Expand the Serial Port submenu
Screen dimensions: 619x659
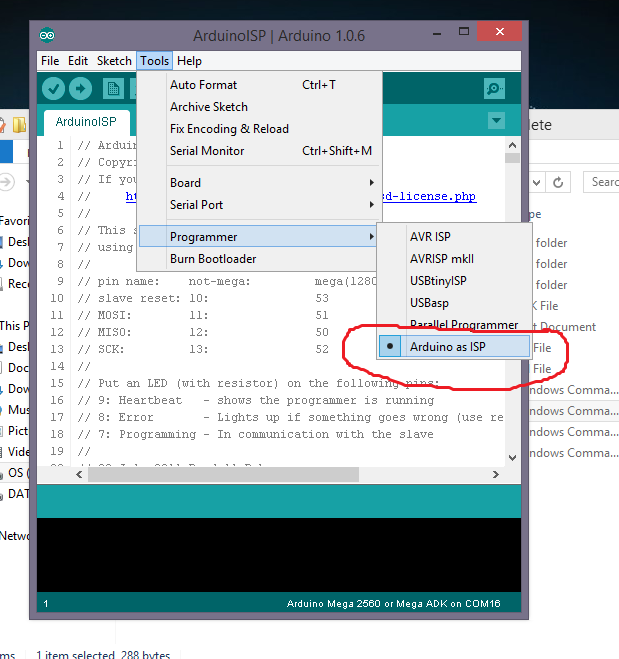(x=260, y=205)
